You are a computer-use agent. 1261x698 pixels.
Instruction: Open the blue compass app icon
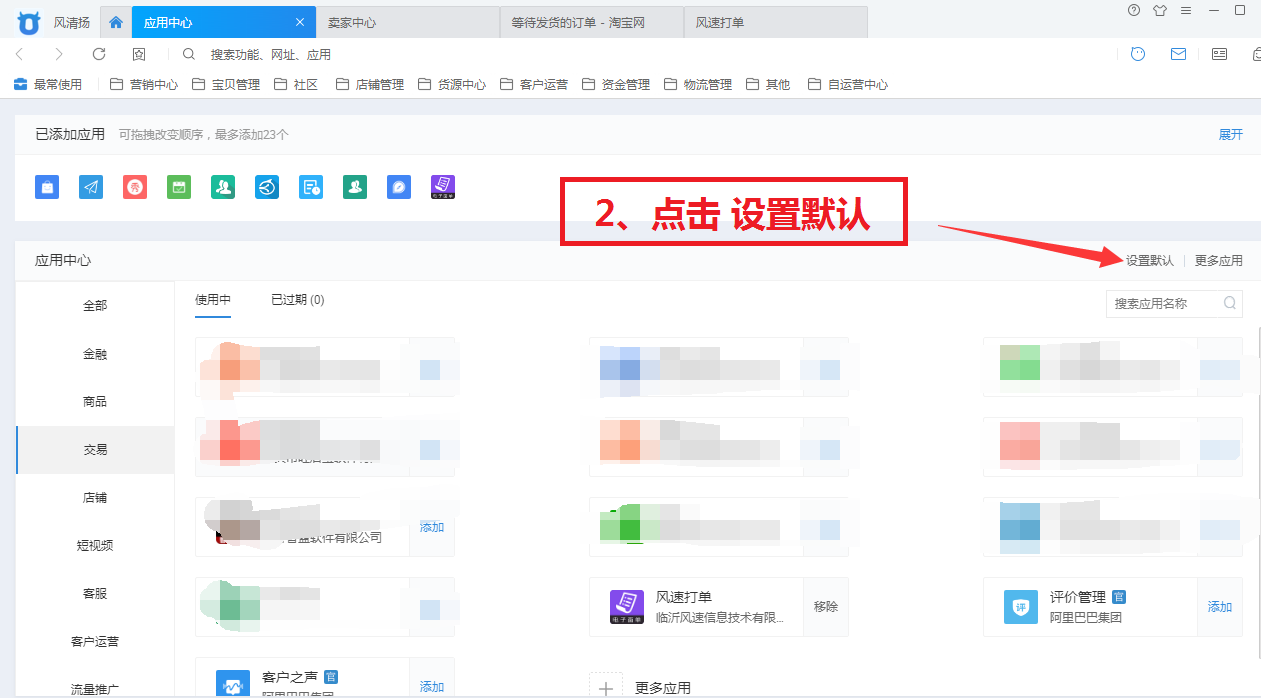pos(399,187)
